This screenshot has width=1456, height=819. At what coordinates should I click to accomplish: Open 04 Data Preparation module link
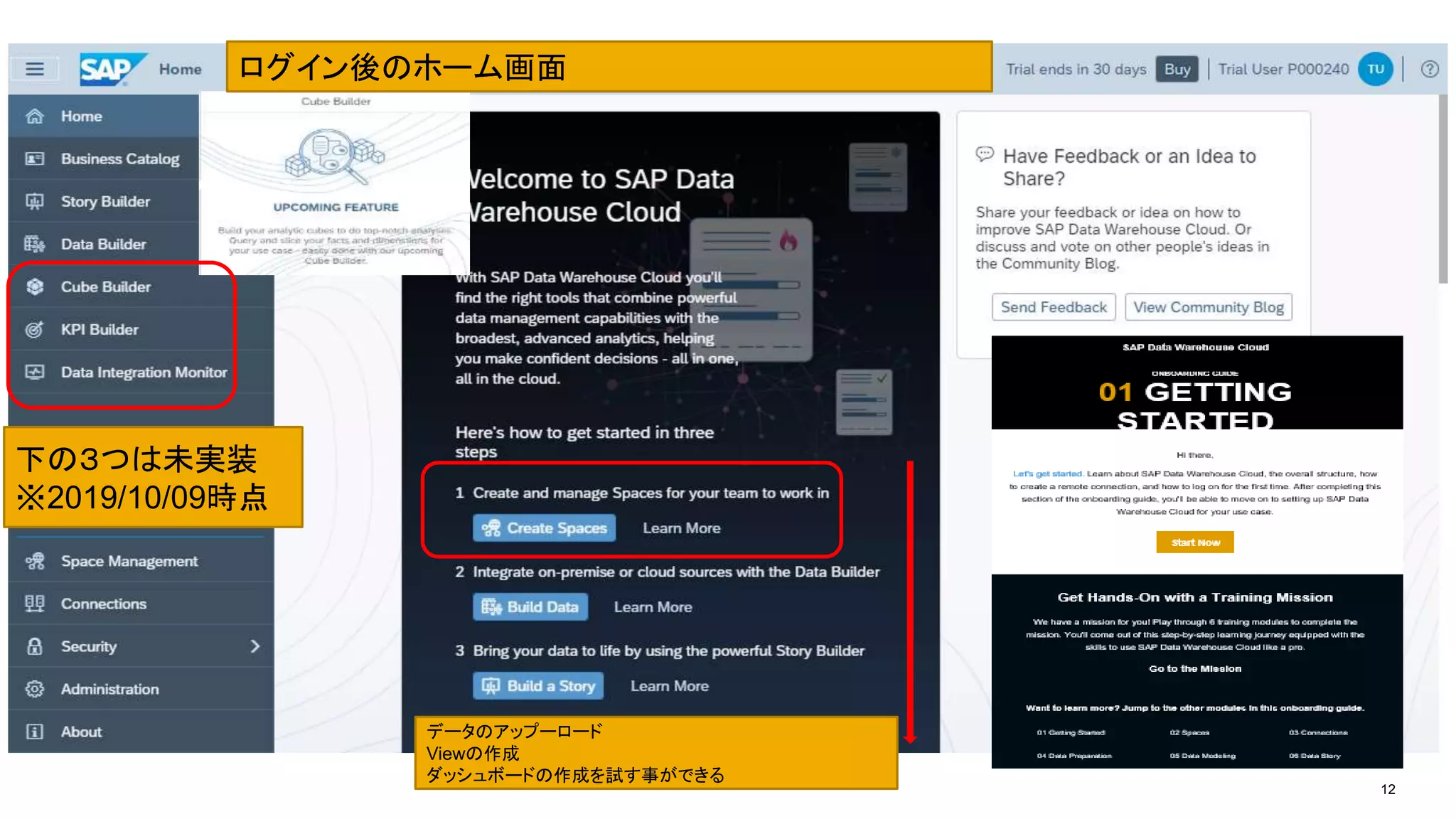tap(1074, 756)
